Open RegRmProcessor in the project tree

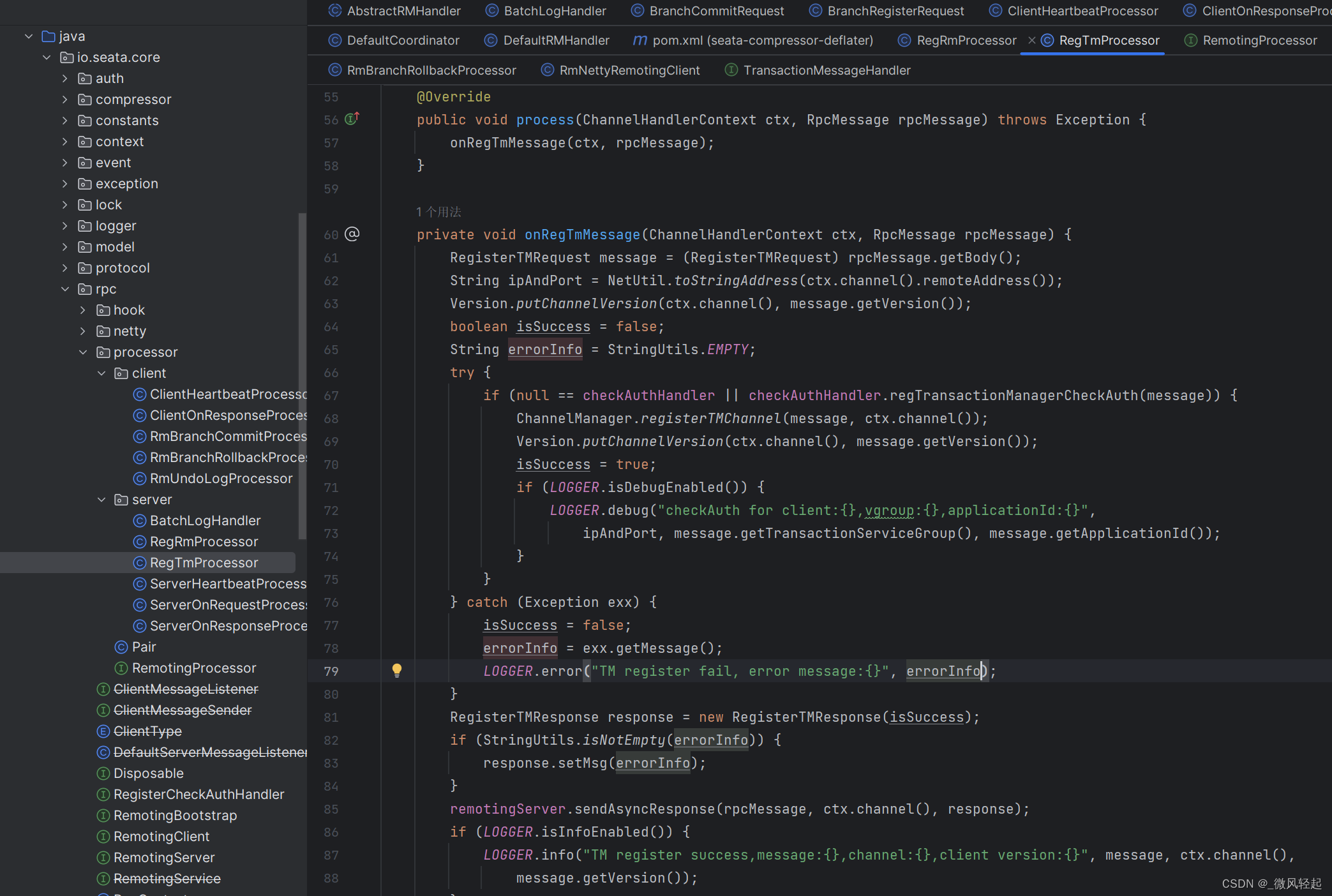204,542
